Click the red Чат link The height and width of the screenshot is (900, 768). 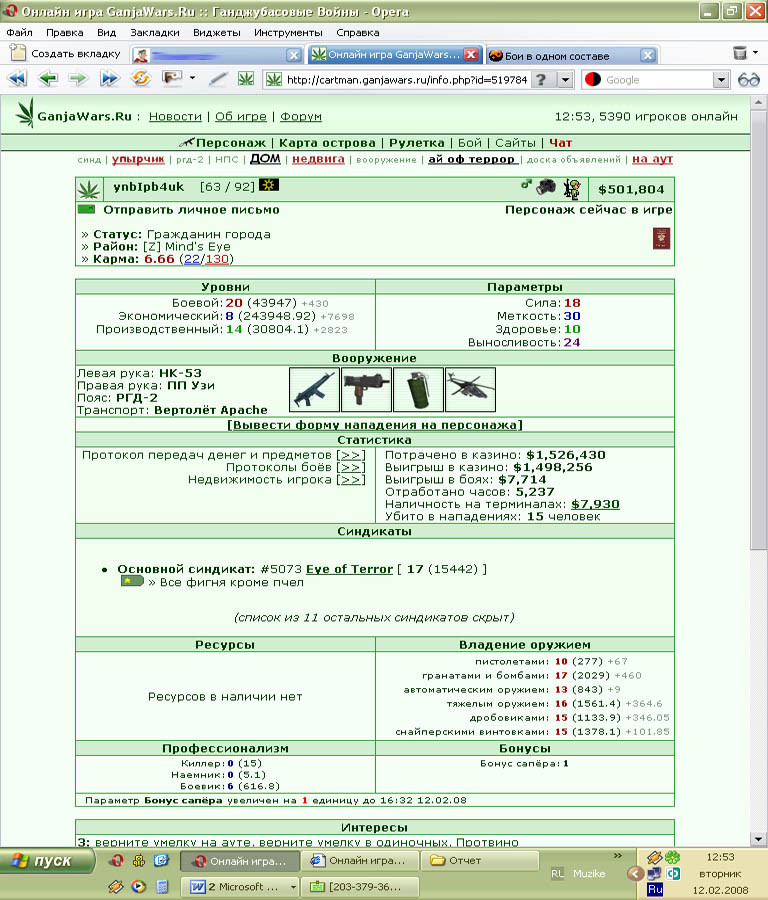(x=560, y=143)
